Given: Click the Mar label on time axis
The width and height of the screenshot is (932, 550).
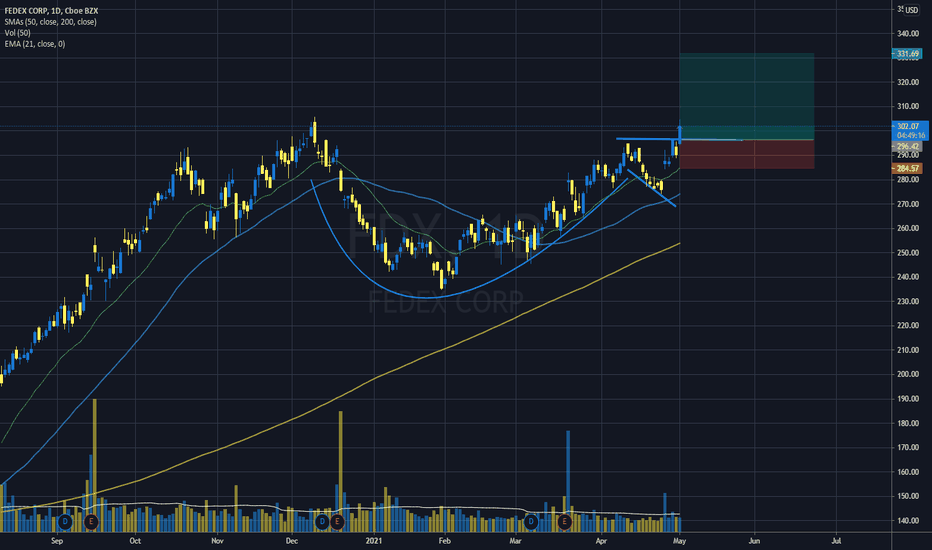Looking at the screenshot, I should pyautogui.click(x=515, y=541).
